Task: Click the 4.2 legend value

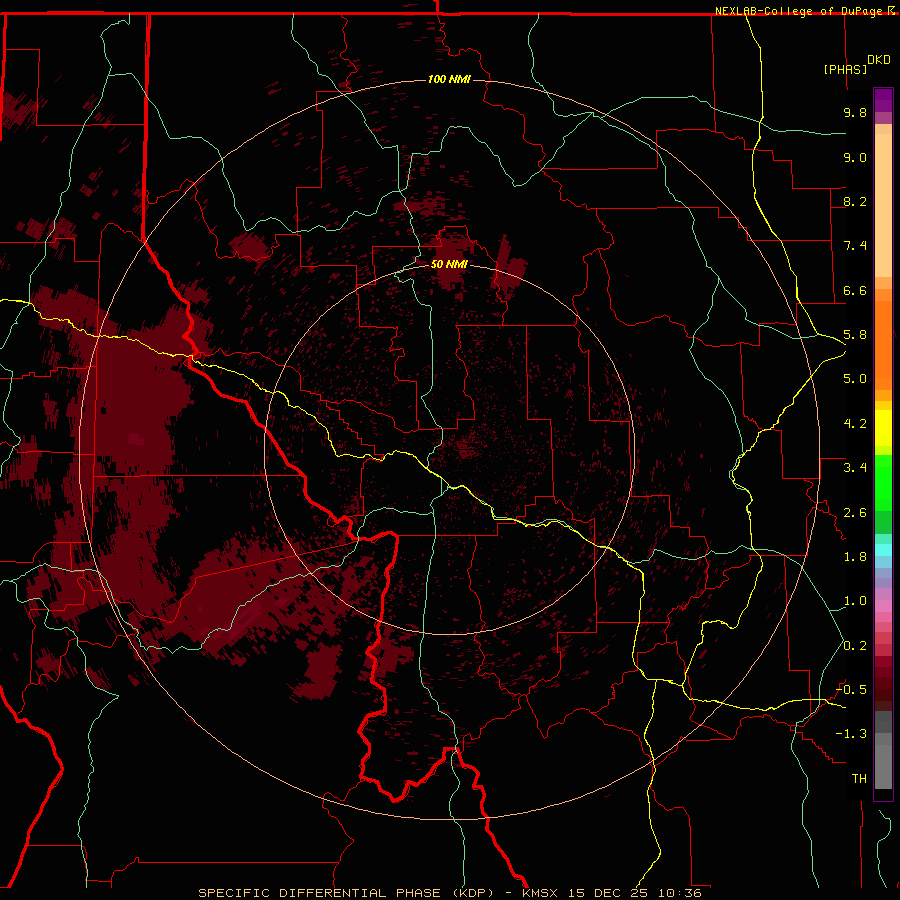Action: [855, 424]
